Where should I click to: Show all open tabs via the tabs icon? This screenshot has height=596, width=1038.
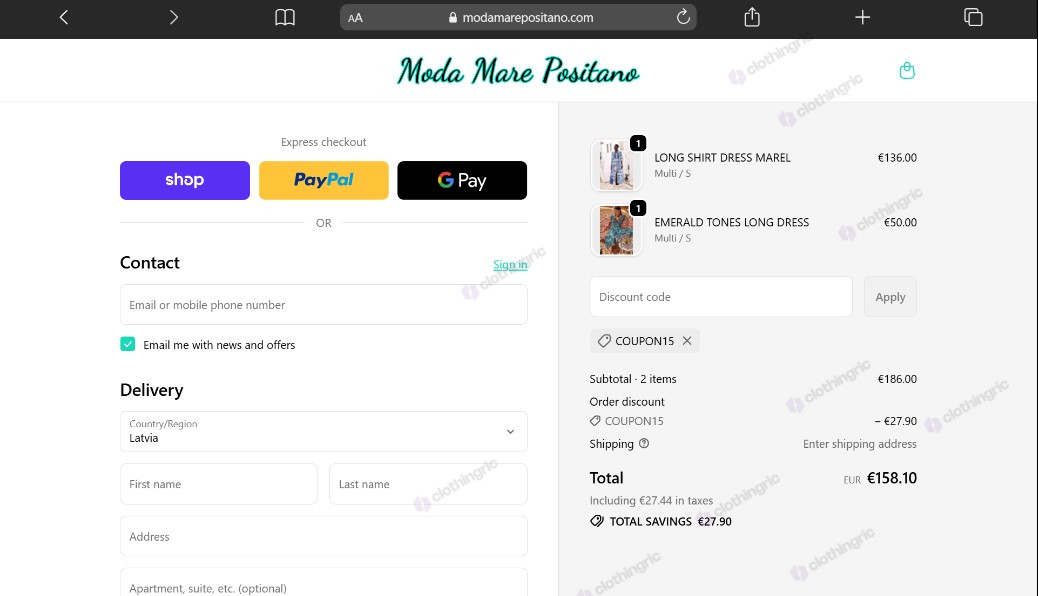pyautogui.click(x=973, y=17)
